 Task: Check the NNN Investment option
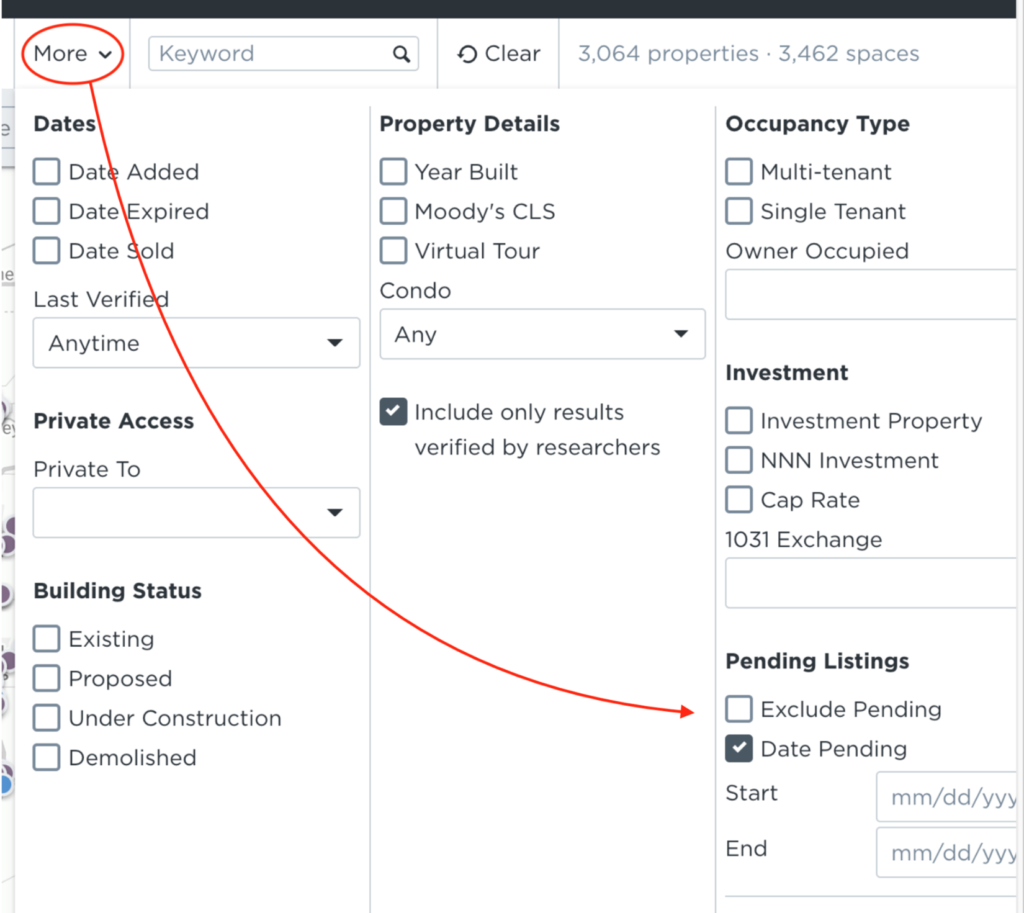pos(739,460)
